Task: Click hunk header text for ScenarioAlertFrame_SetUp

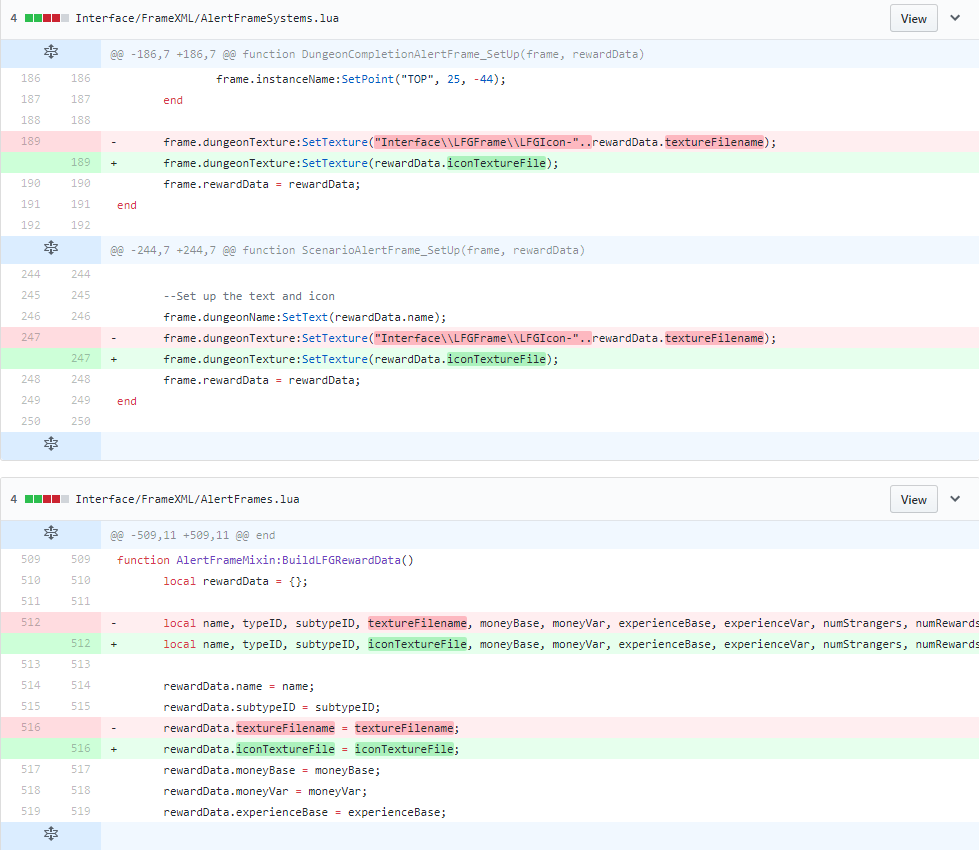Action: tap(348, 250)
